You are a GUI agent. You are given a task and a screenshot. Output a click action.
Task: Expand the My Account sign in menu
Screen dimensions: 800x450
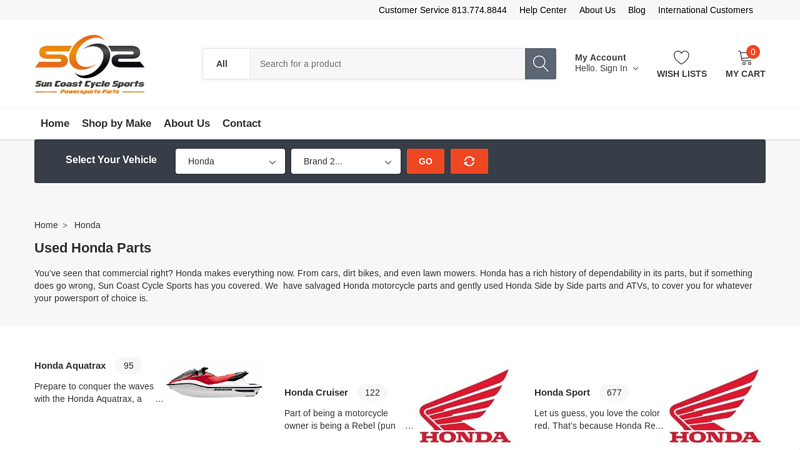coord(606,68)
